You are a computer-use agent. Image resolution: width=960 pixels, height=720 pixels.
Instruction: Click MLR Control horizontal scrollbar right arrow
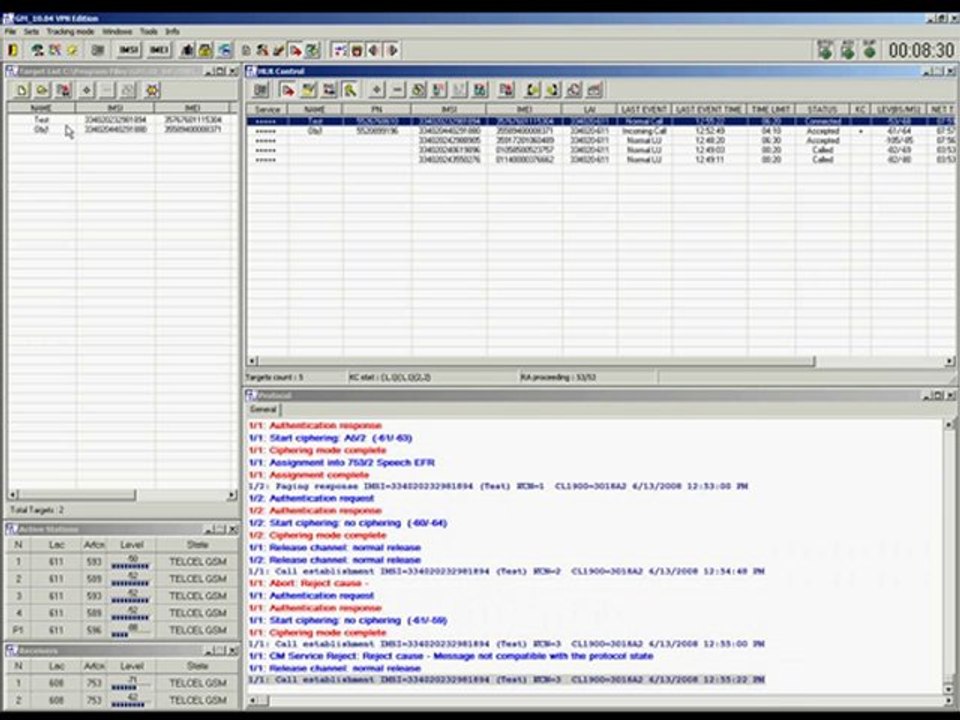click(x=950, y=361)
